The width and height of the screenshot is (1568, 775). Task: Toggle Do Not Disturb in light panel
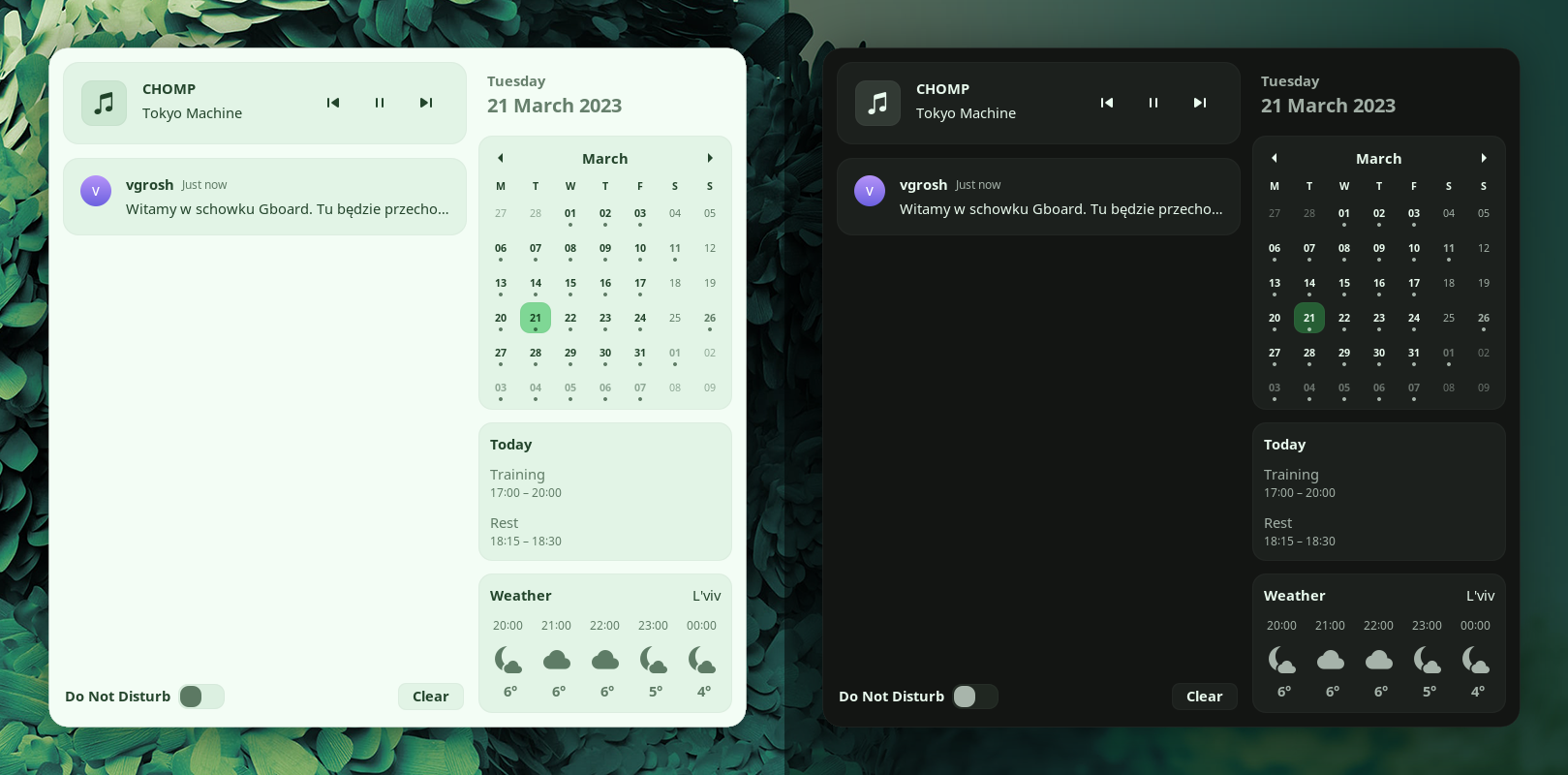click(x=201, y=697)
